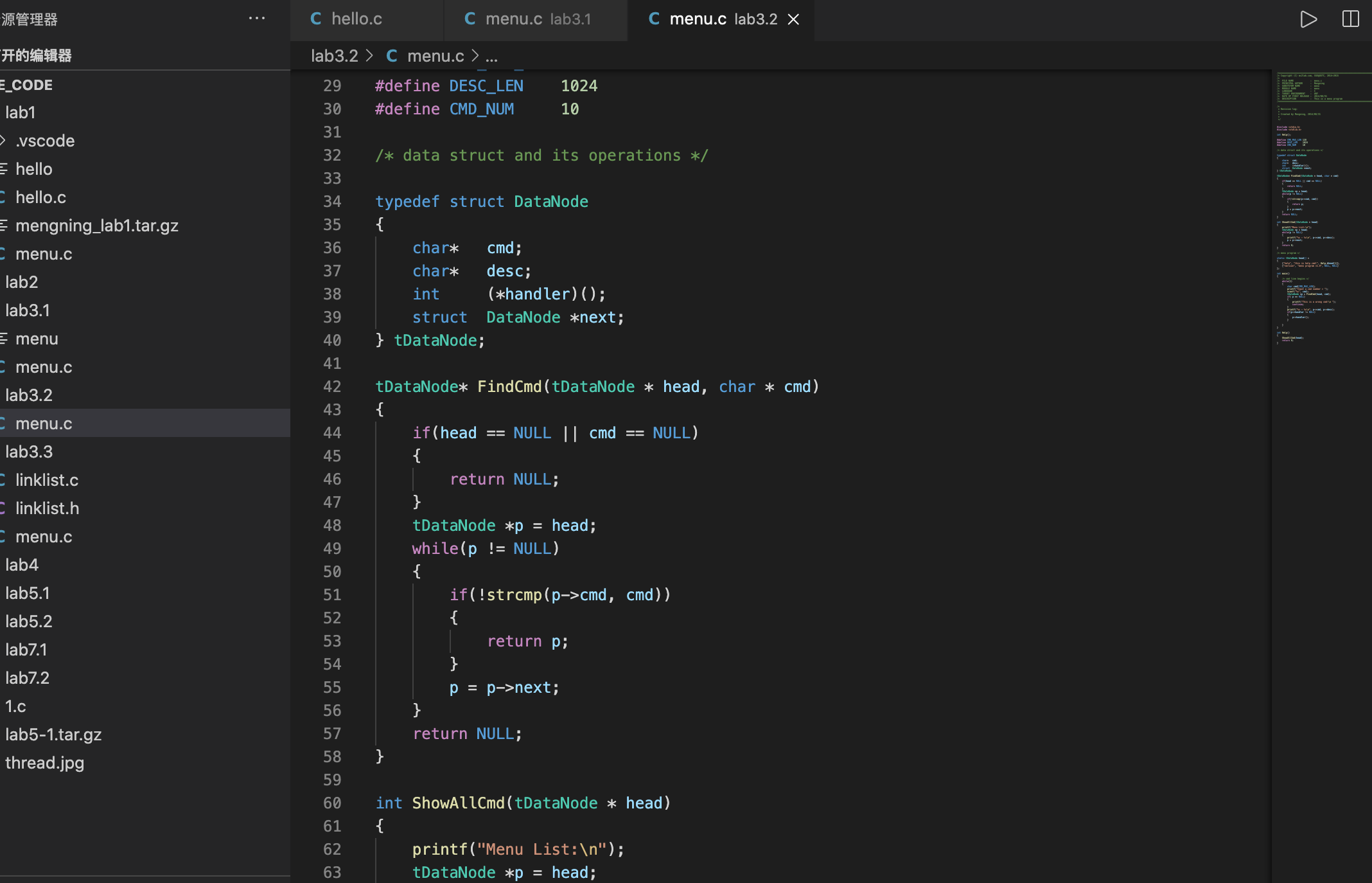Click the Split Editor icon
1372x883 pixels.
pyautogui.click(x=1350, y=19)
